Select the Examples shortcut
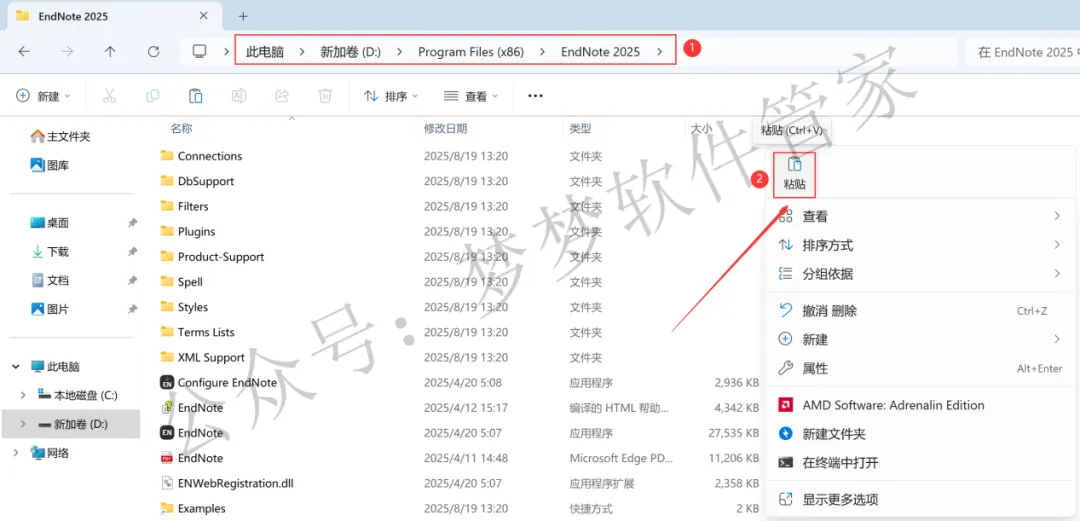1080x521 pixels. (201, 509)
